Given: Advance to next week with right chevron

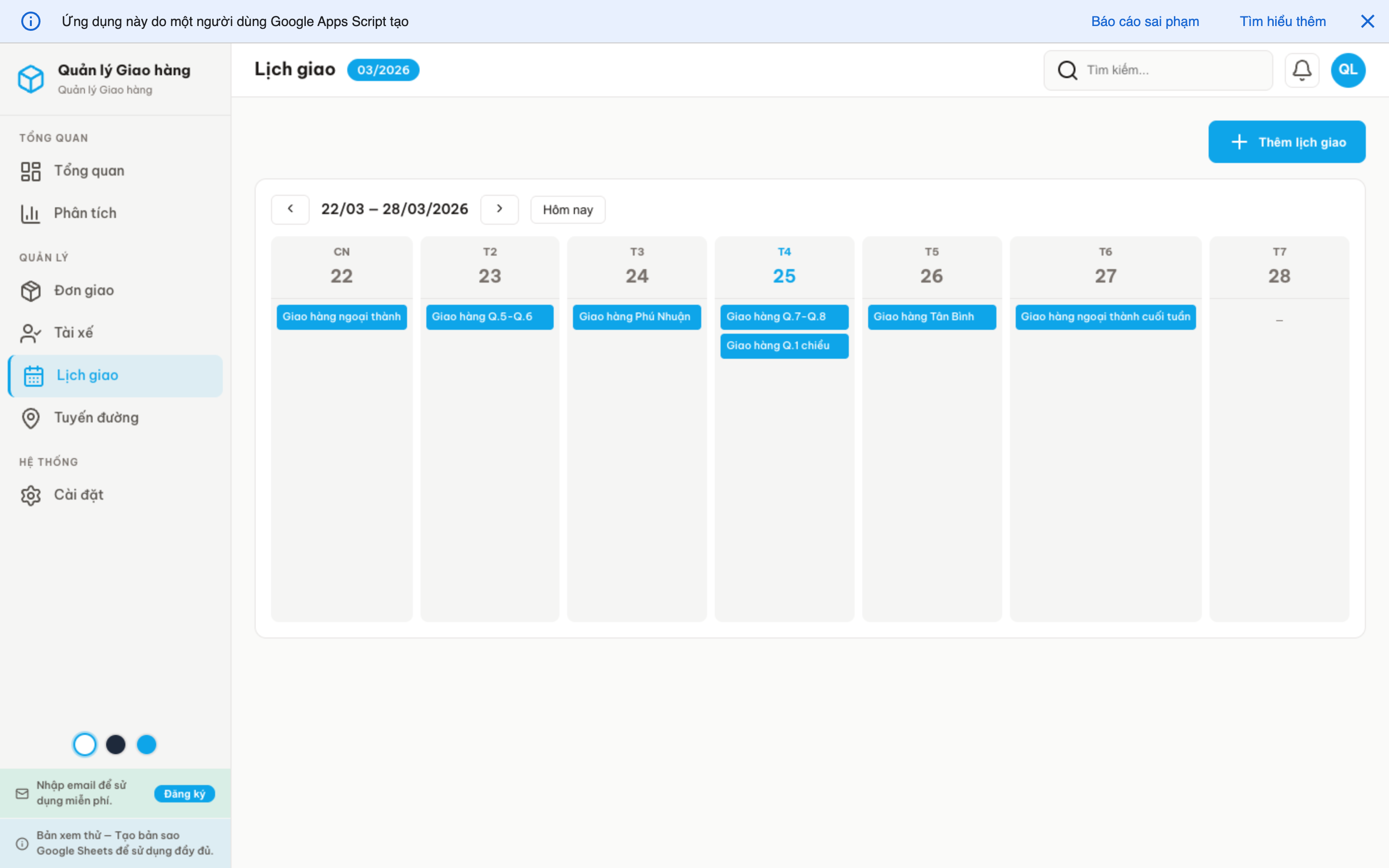Looking at the screenshot, I should point(499,209).
